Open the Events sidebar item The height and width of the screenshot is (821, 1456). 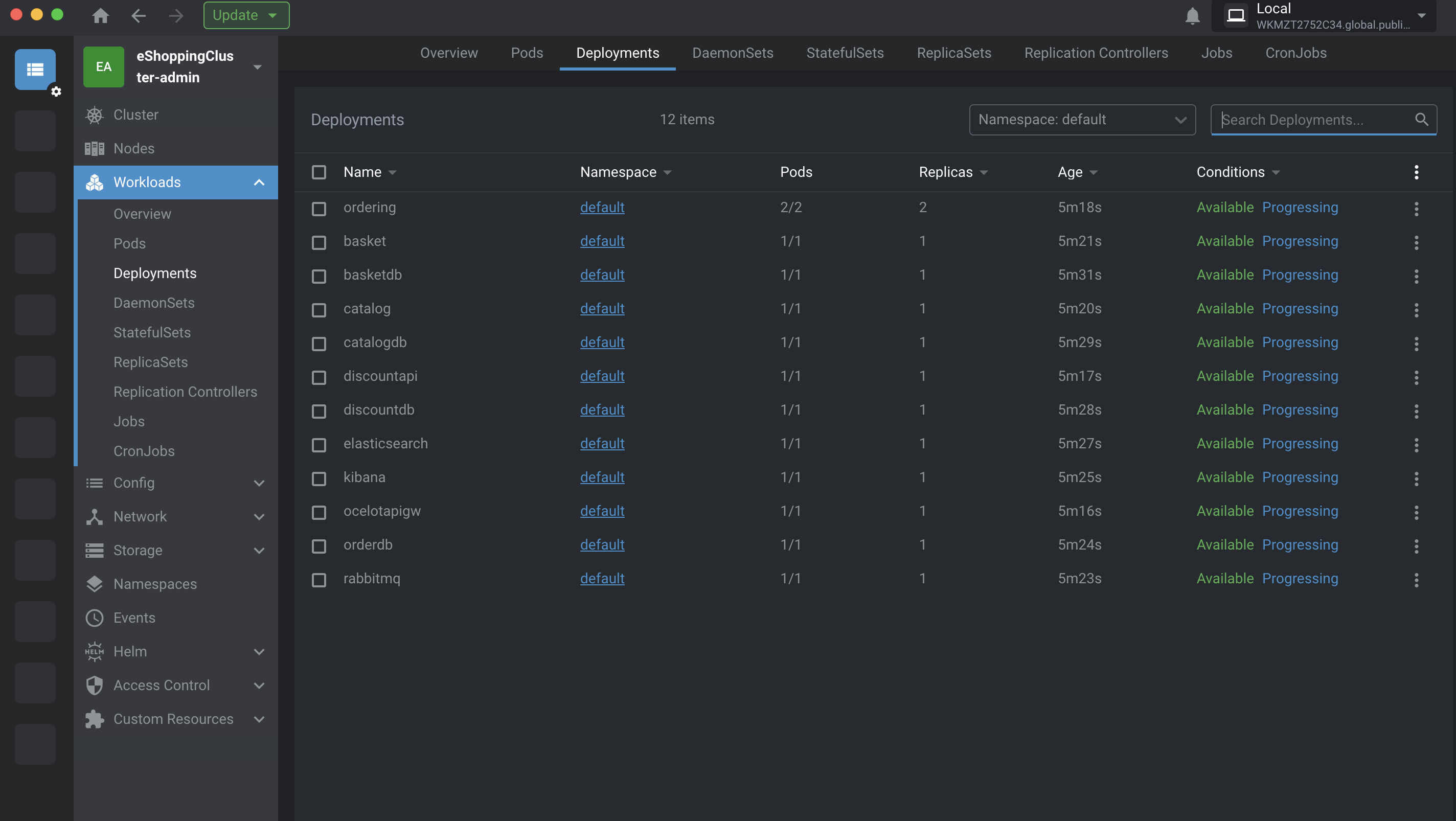click(175, 618)
